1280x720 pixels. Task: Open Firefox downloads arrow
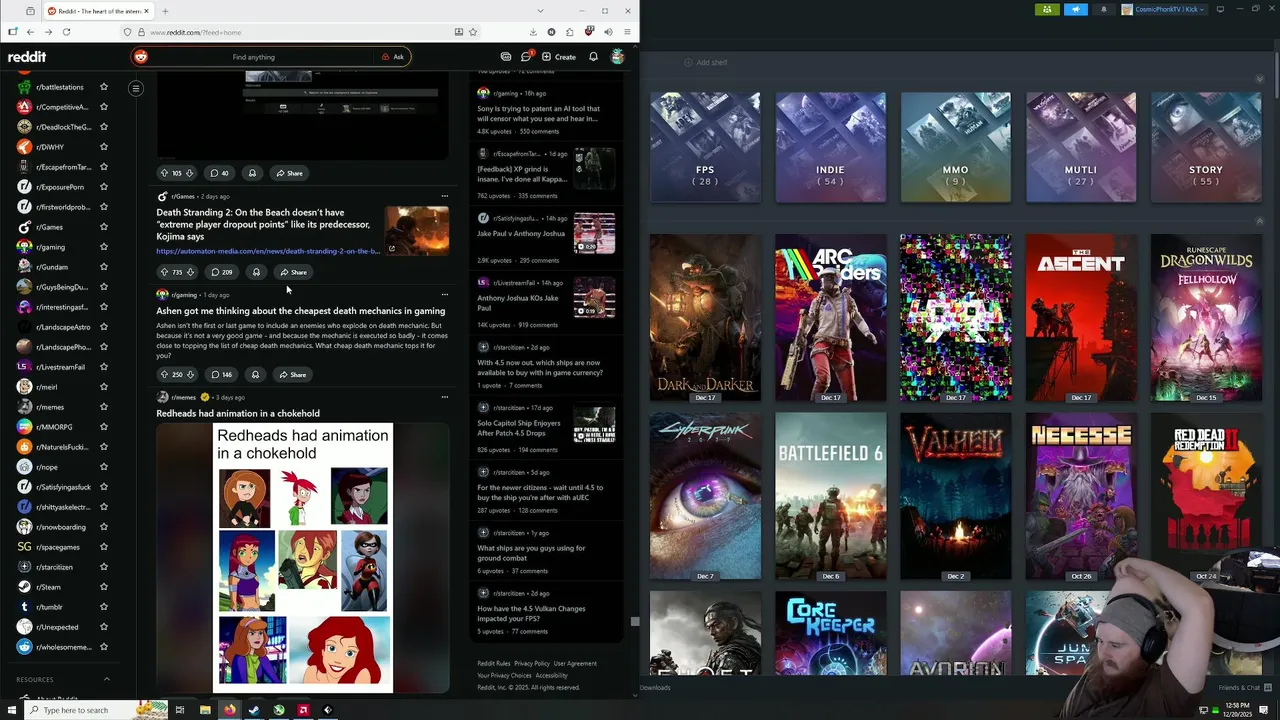click(x=533, y=32)
